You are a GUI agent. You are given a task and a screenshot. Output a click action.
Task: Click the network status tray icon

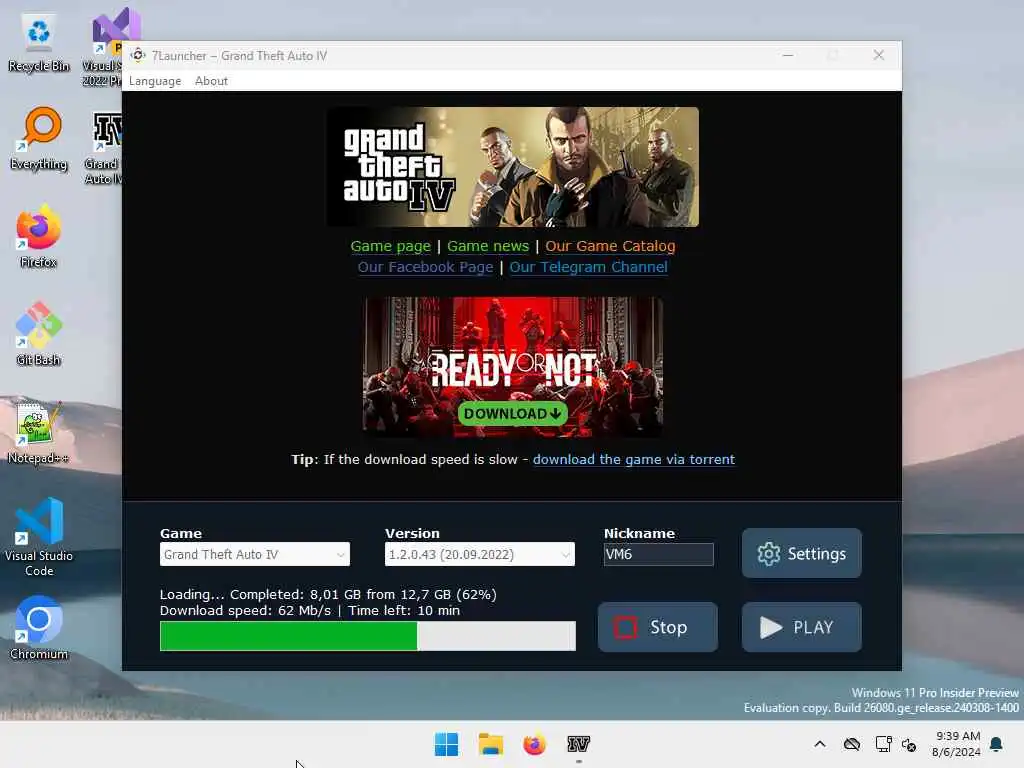point(883,744)
